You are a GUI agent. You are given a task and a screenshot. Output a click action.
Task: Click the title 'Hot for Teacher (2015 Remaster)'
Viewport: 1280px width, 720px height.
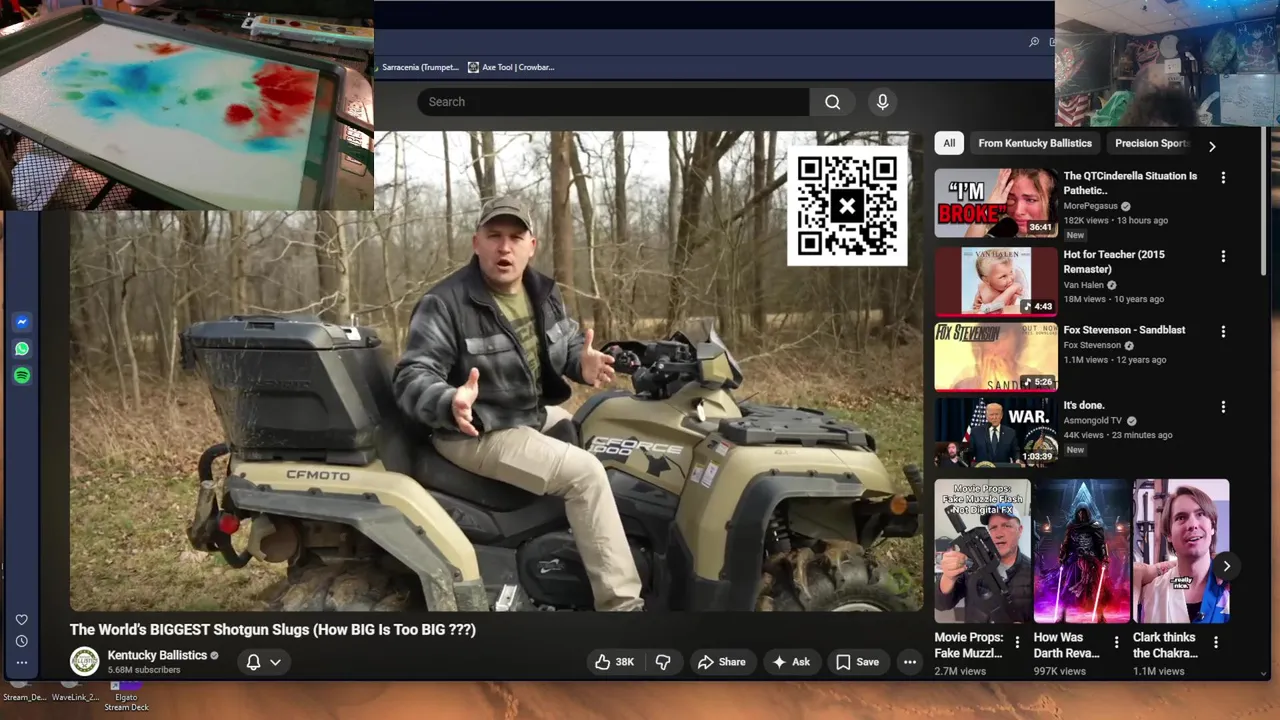tap(1114, 262)
